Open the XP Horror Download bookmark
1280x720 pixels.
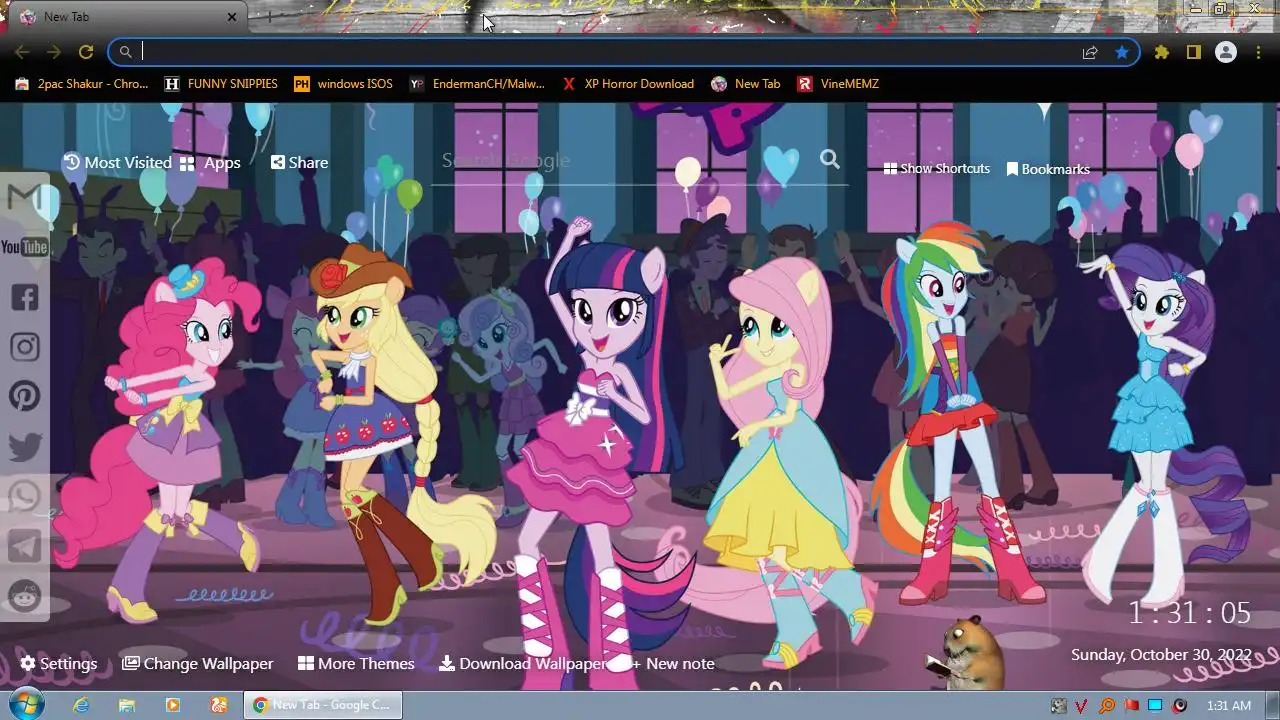[x=627, y=84]
